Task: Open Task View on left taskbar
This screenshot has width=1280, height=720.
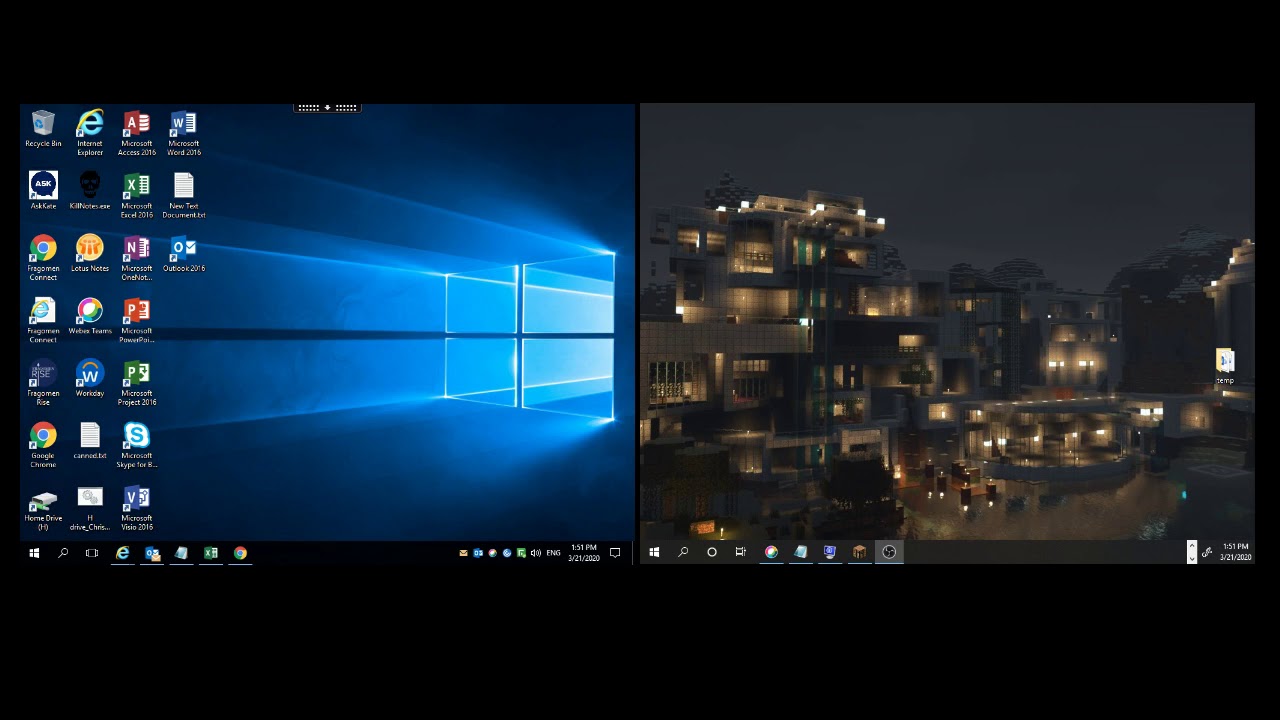Action: [x=92, y=553]
